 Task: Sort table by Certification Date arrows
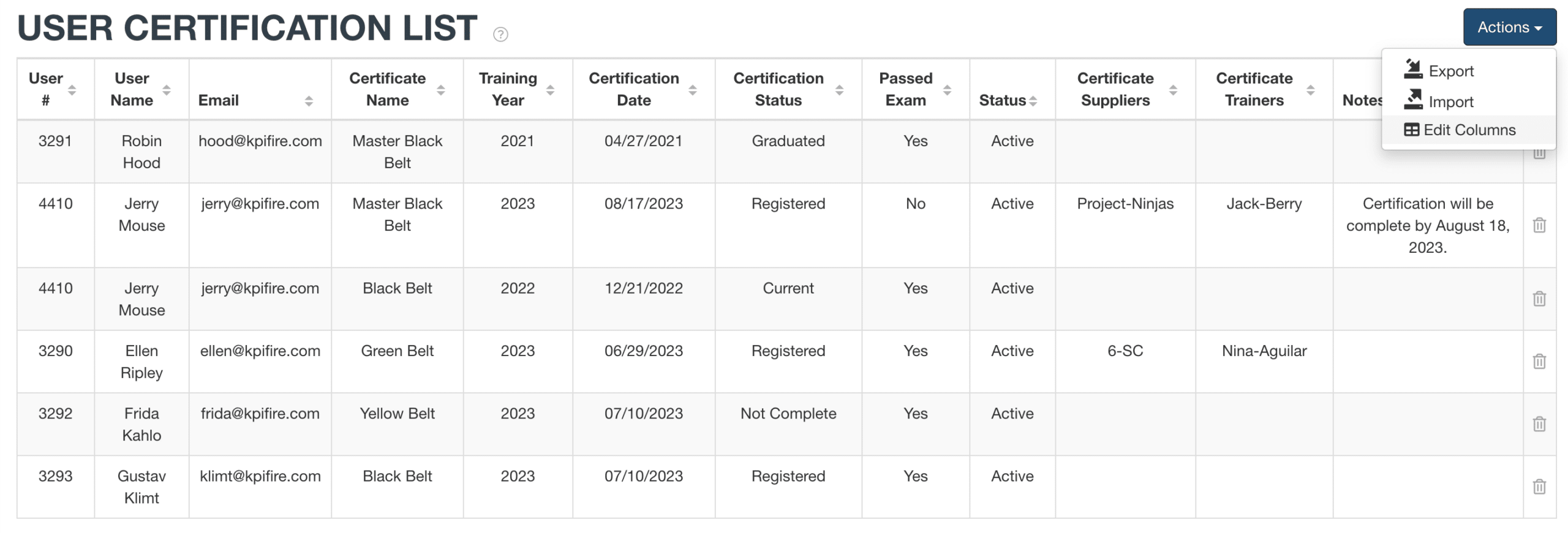click(692, 90)
